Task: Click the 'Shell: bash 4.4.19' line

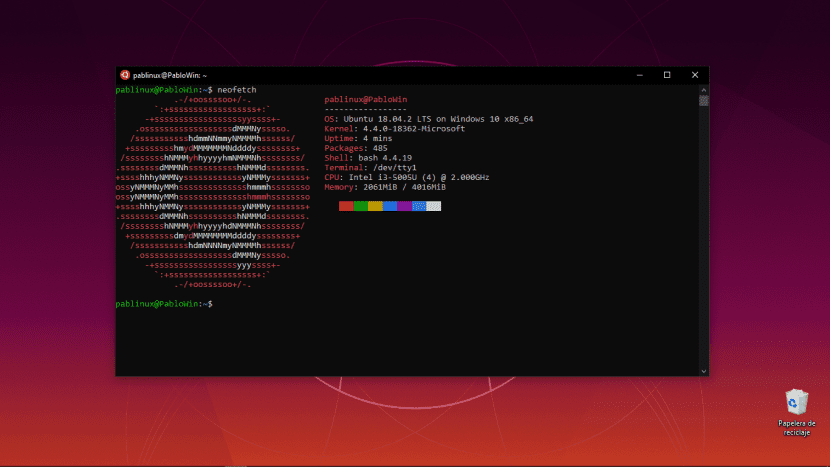Action: pos(368,158)
